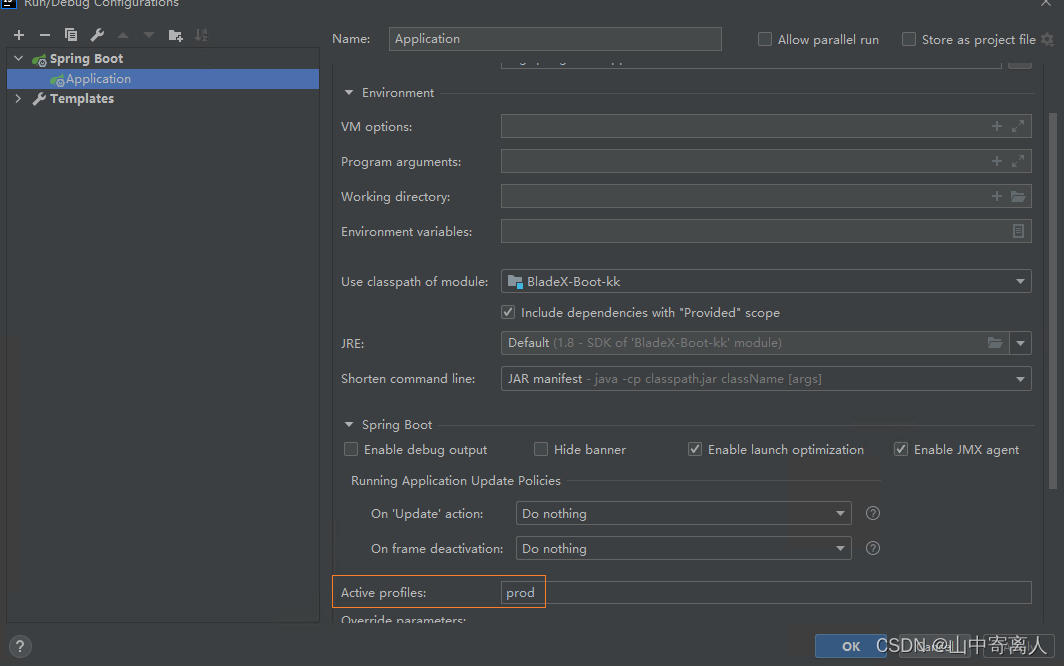
Task: Browse for a working directory
Action: pyautogui.click(x=1018, y=196)
